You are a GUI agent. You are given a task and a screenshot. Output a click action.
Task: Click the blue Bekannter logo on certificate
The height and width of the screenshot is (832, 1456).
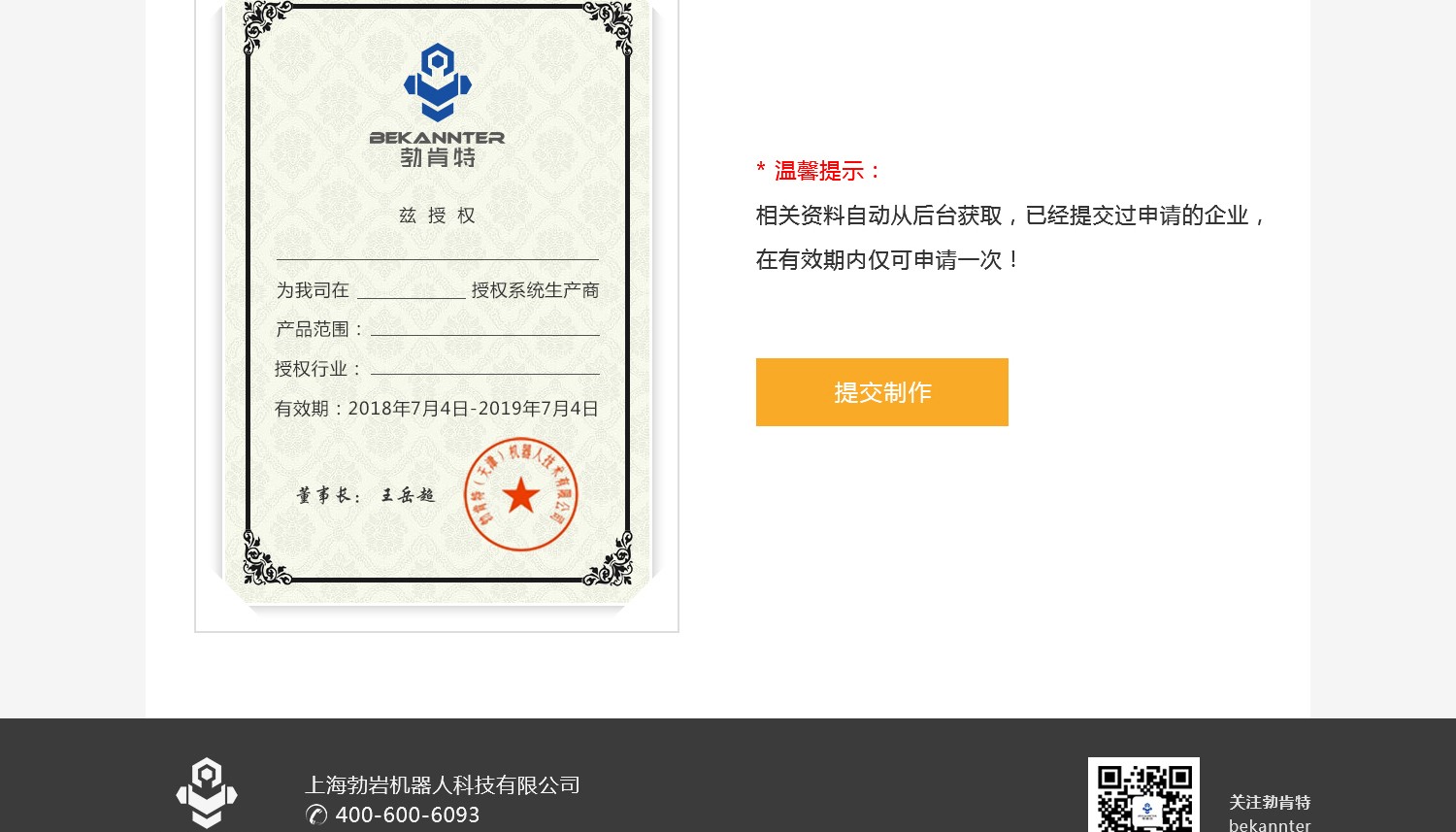pos(438,83)
